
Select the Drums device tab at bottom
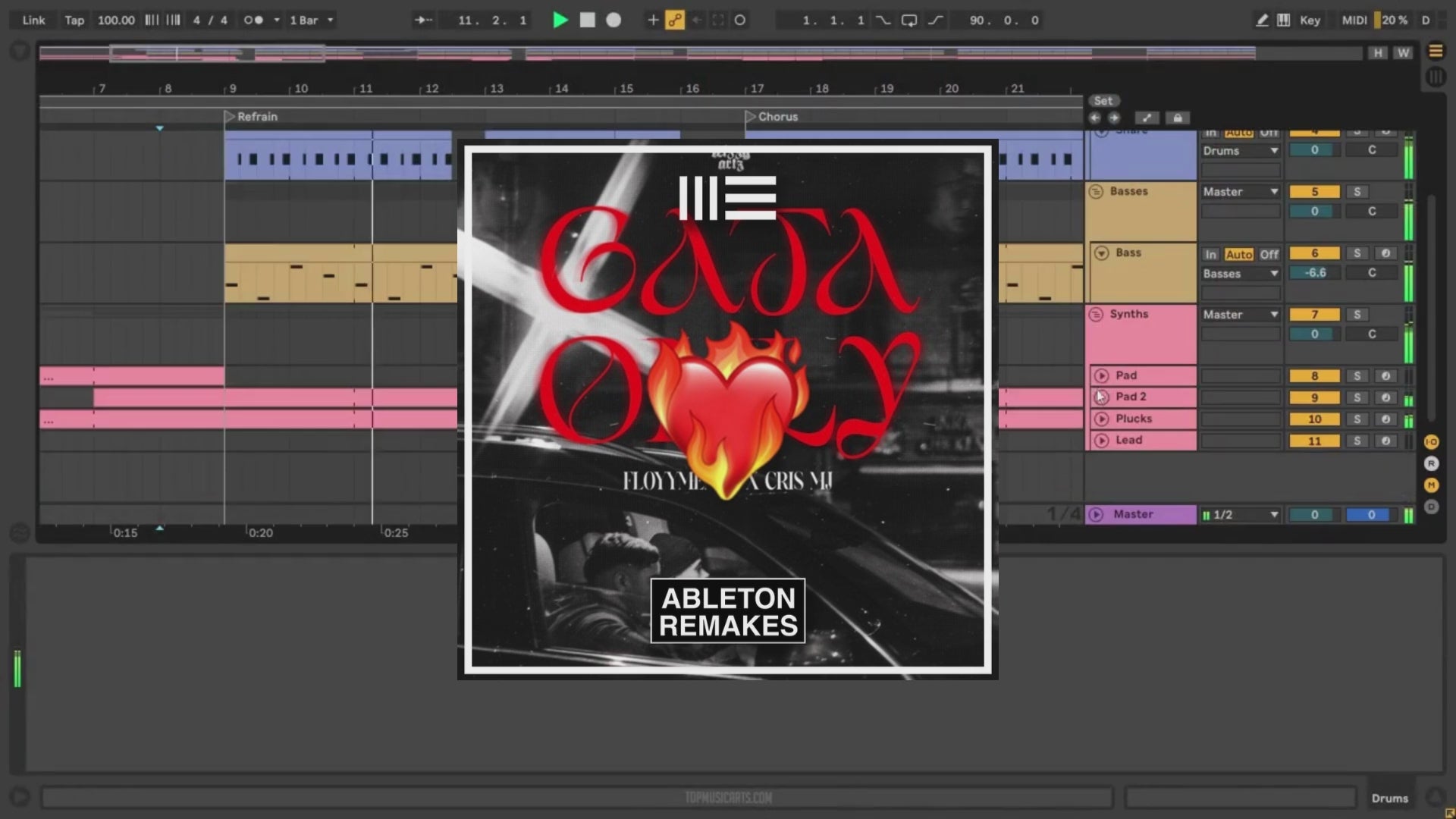coord(1389,798)
